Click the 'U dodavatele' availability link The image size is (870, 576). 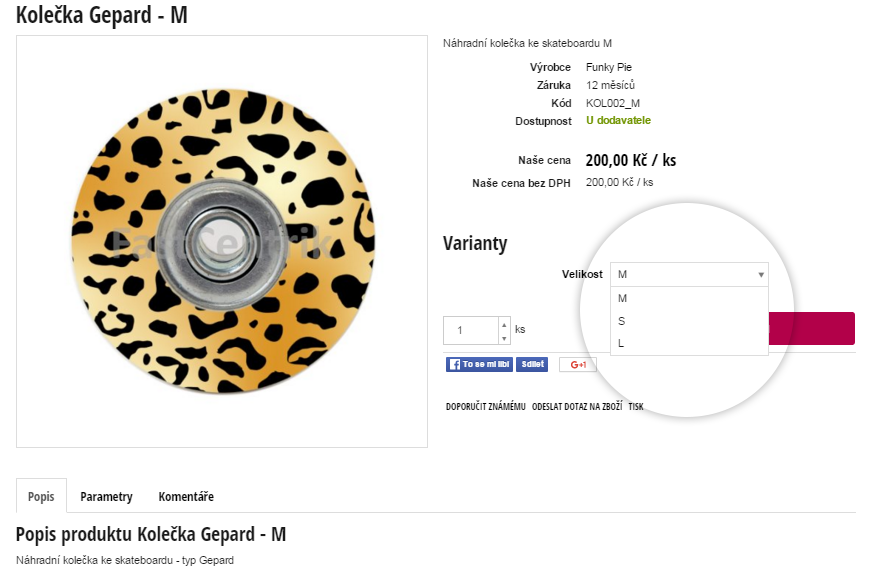pyautogui.click(x=618, y=120)
